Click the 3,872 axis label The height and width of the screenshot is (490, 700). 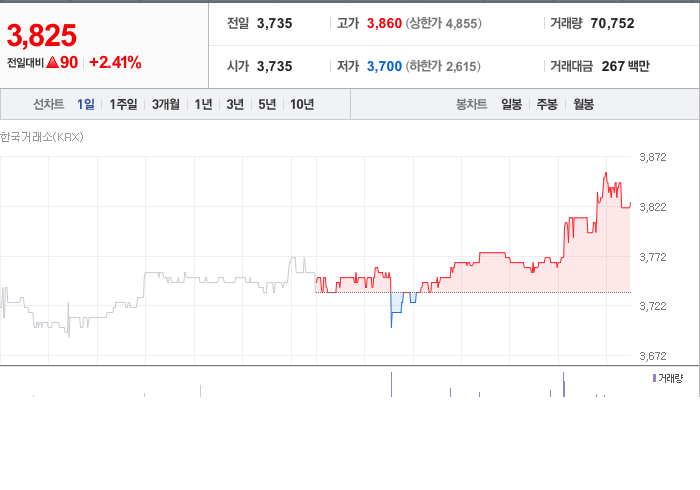coord(652,157)
